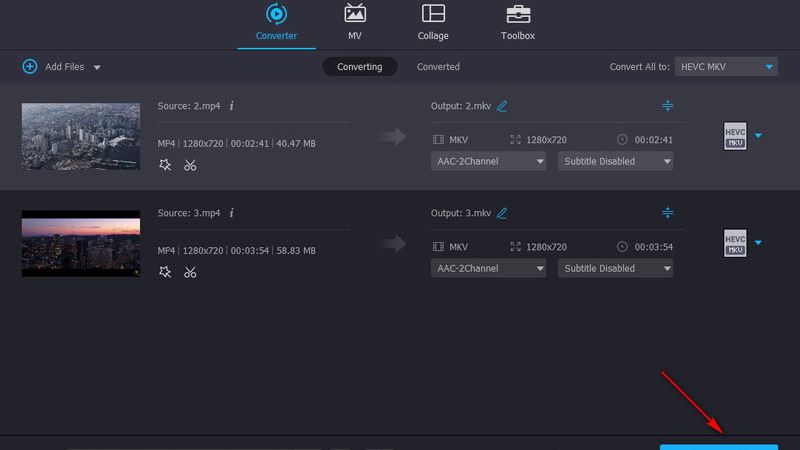Show info for source 2.mp4
The image size is (800, 450).
click(x=232, y=106)
